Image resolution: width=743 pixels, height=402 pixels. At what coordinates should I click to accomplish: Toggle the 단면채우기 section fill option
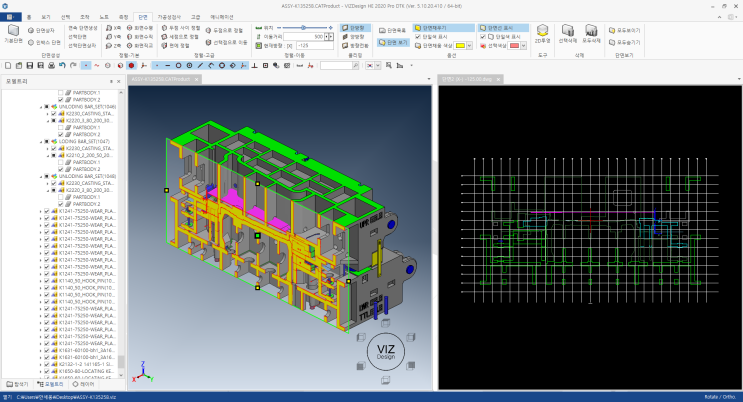tap(443, 28)
